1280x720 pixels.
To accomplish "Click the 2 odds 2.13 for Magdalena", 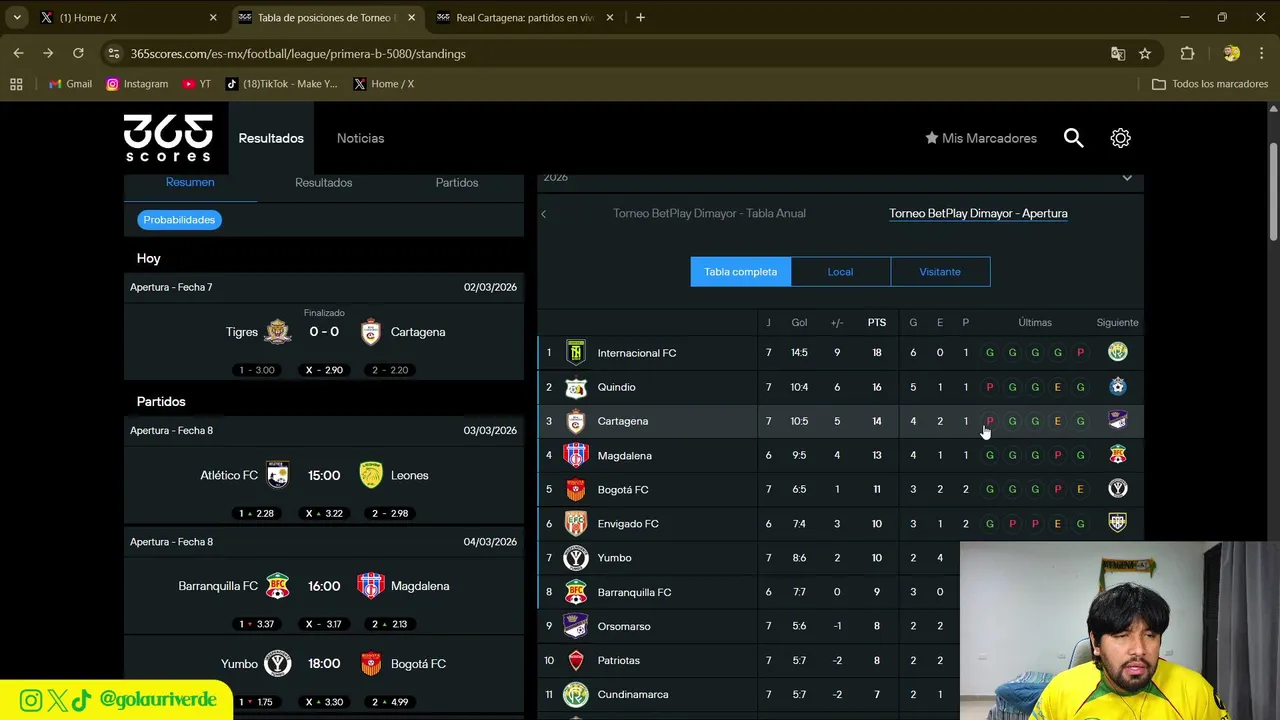I will tap(390, 624).
